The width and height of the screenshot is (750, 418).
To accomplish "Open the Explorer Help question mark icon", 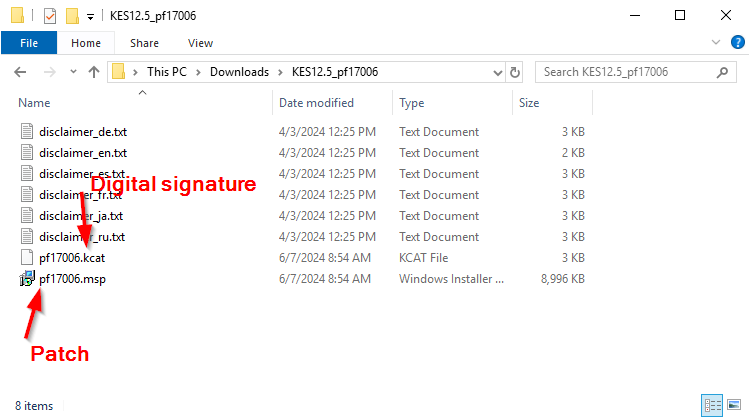I will point(735,43).
